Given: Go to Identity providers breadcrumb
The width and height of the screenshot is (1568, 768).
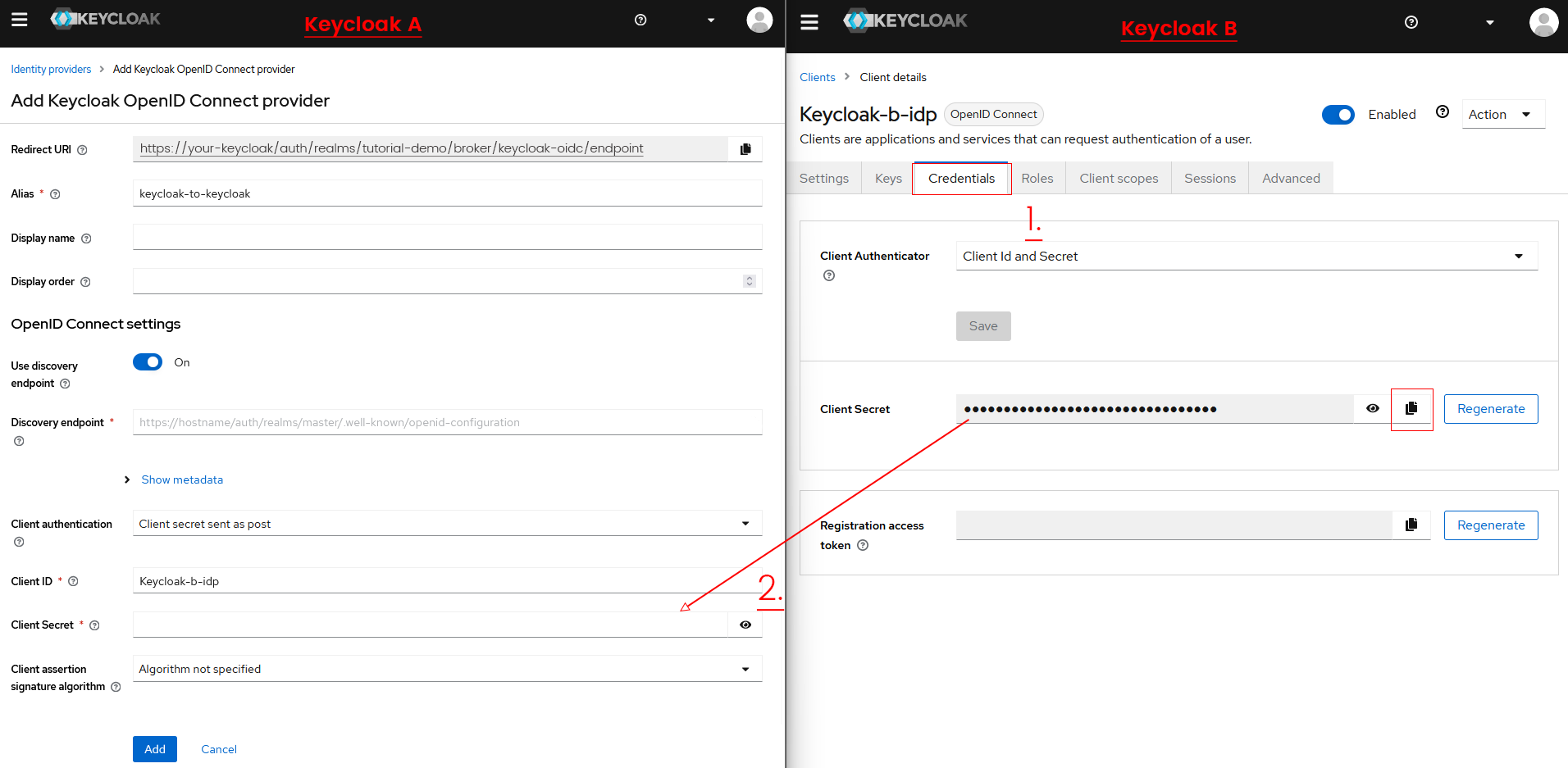Looking at the screenshot, I should coord(51,69).
